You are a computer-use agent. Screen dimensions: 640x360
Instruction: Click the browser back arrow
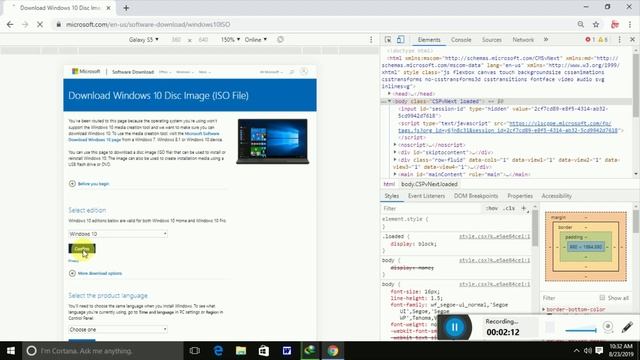coord(10,24)
